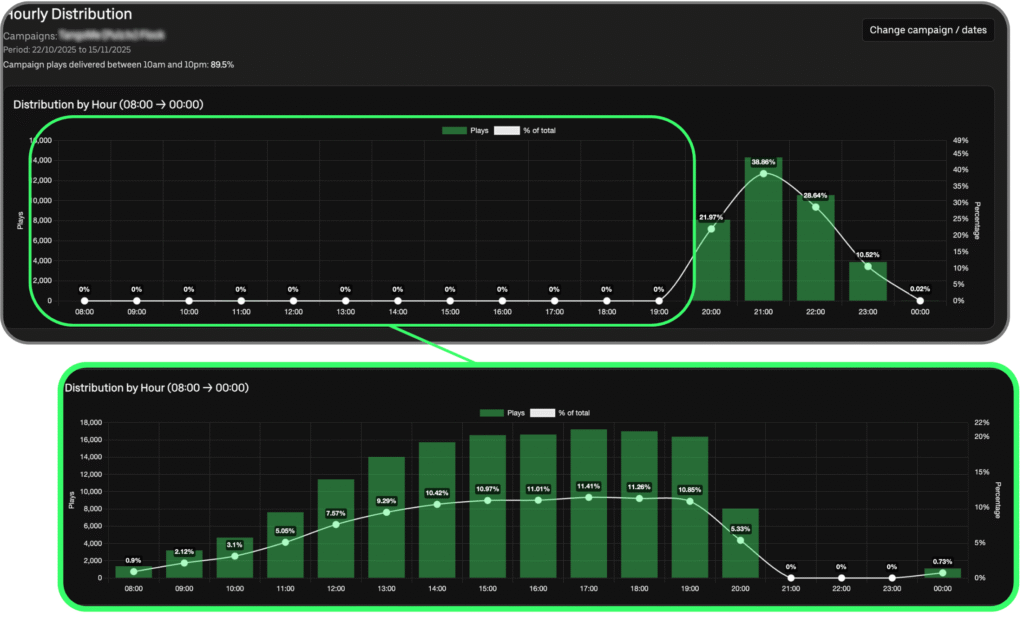Select the 22:00 bar labeled 28.64%

(x=815, y=247)
